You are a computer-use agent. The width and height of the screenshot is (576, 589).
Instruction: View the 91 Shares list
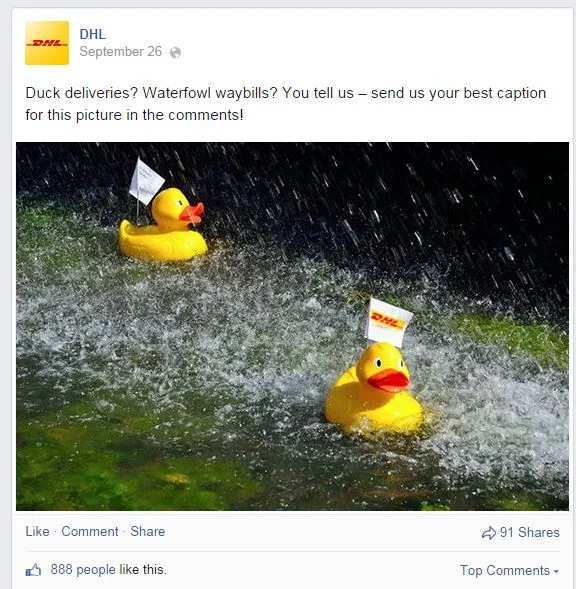pyautogui.click(x=529, y=532)
